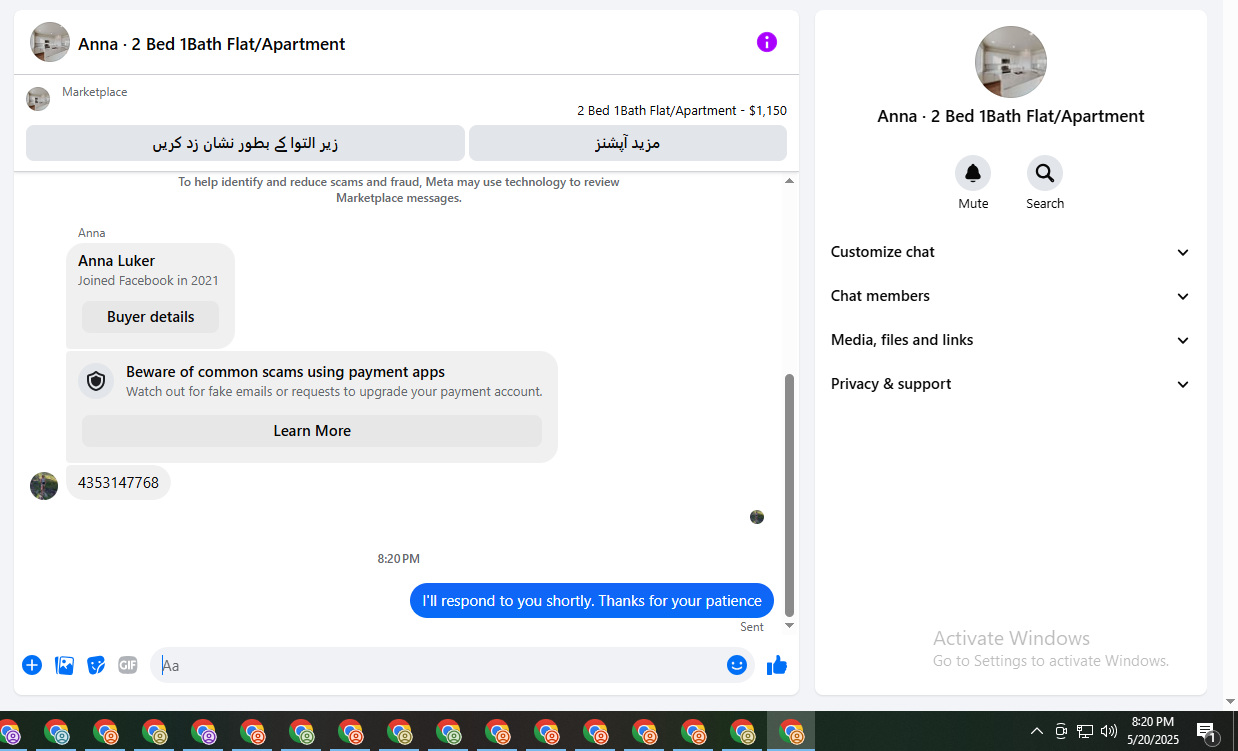Search in conversation using the magnifier icon
1238x751 pixels.
1045,174
